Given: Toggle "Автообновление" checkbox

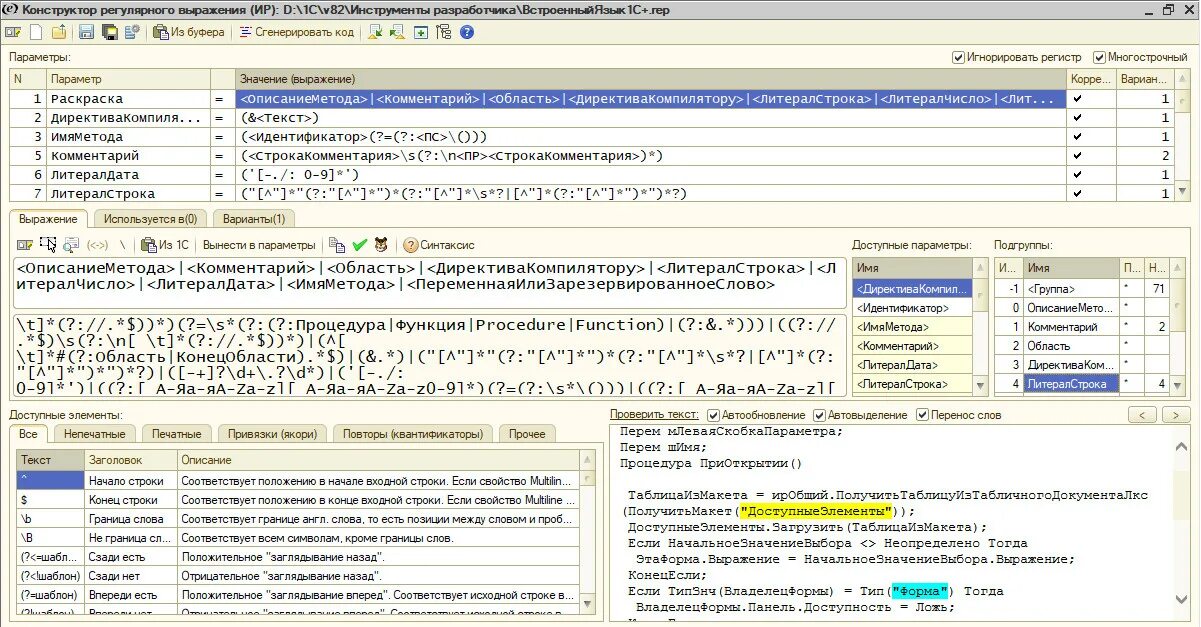Looking at the screenshot, I should (713, 415).
